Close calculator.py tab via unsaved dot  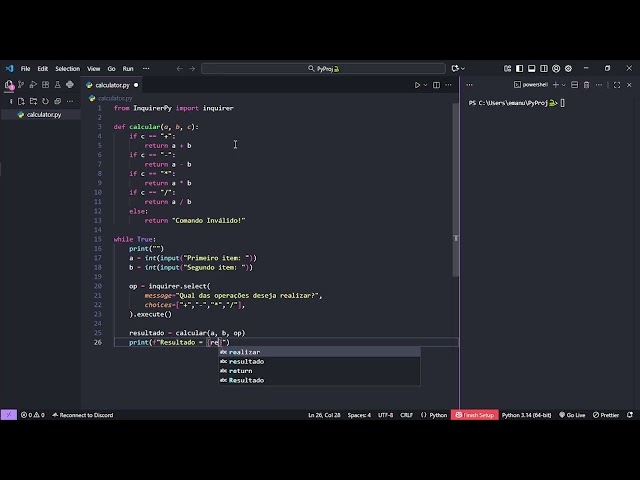click(136, 85)
